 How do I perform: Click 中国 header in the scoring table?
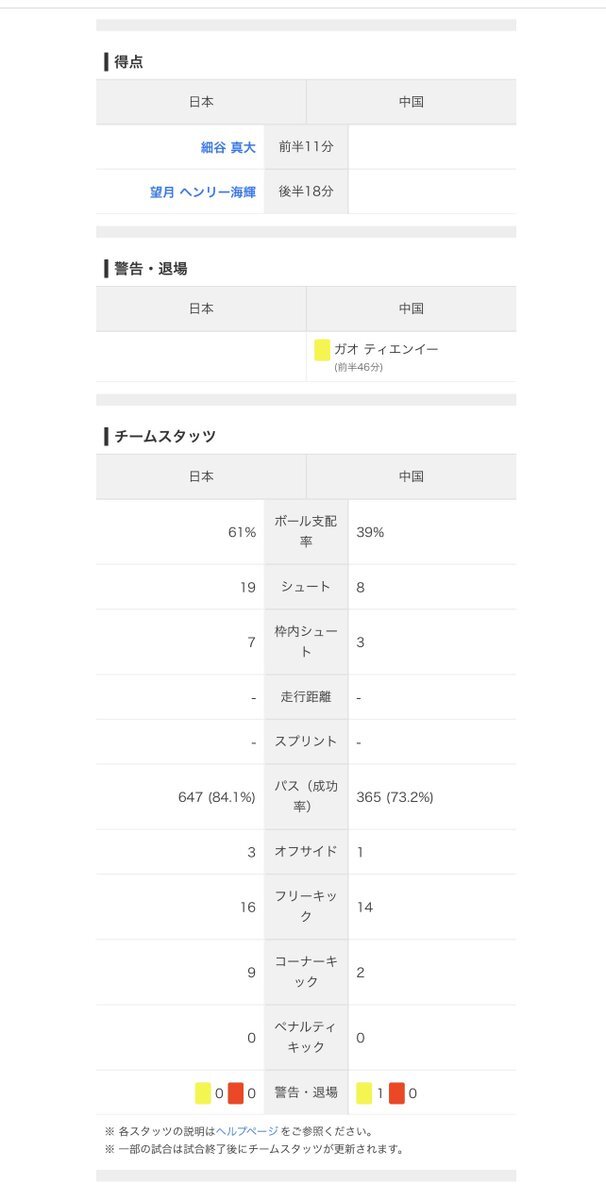tap(411, 102)
